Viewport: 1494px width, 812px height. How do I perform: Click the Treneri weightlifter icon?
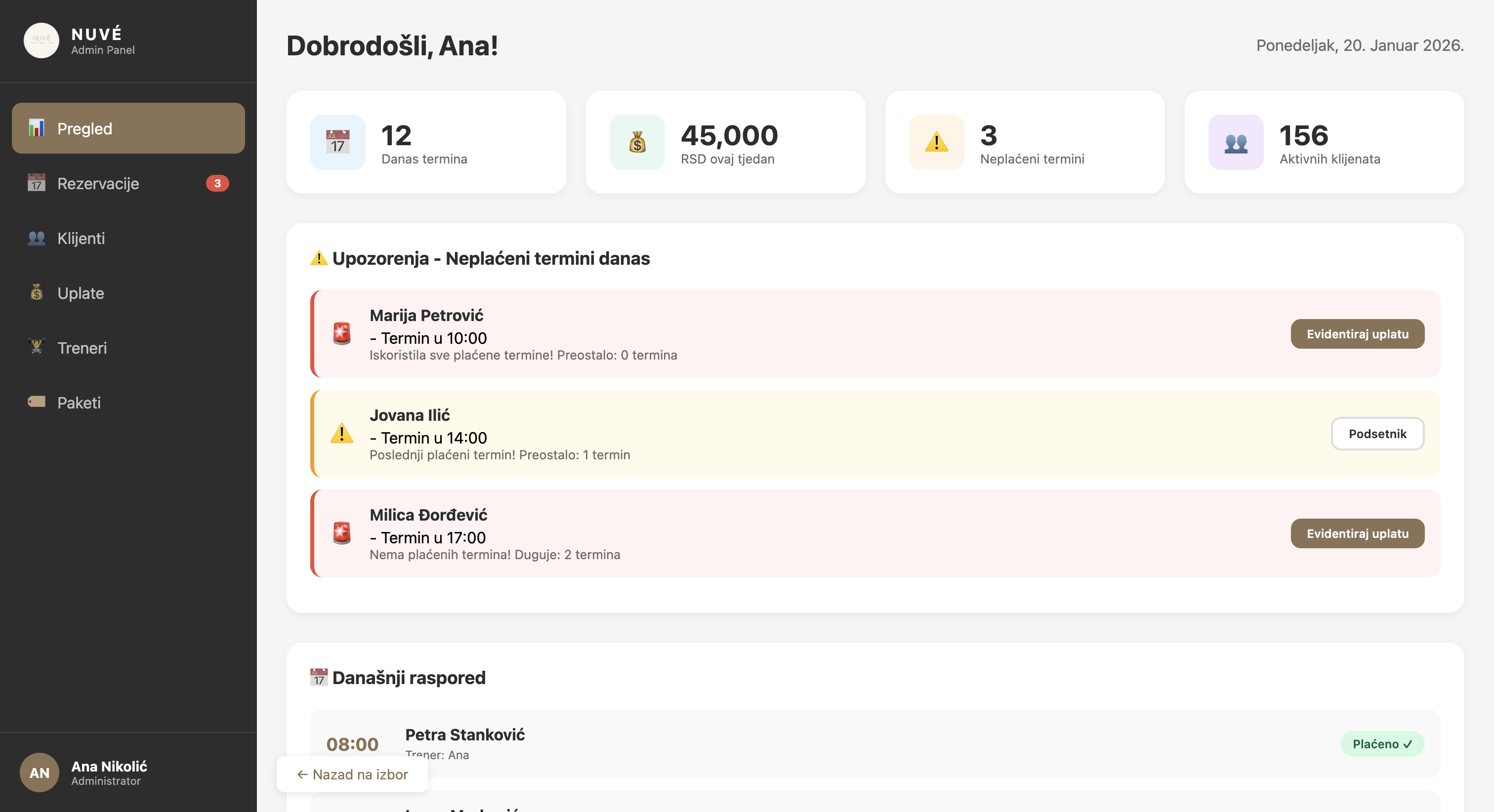(37, 347)
